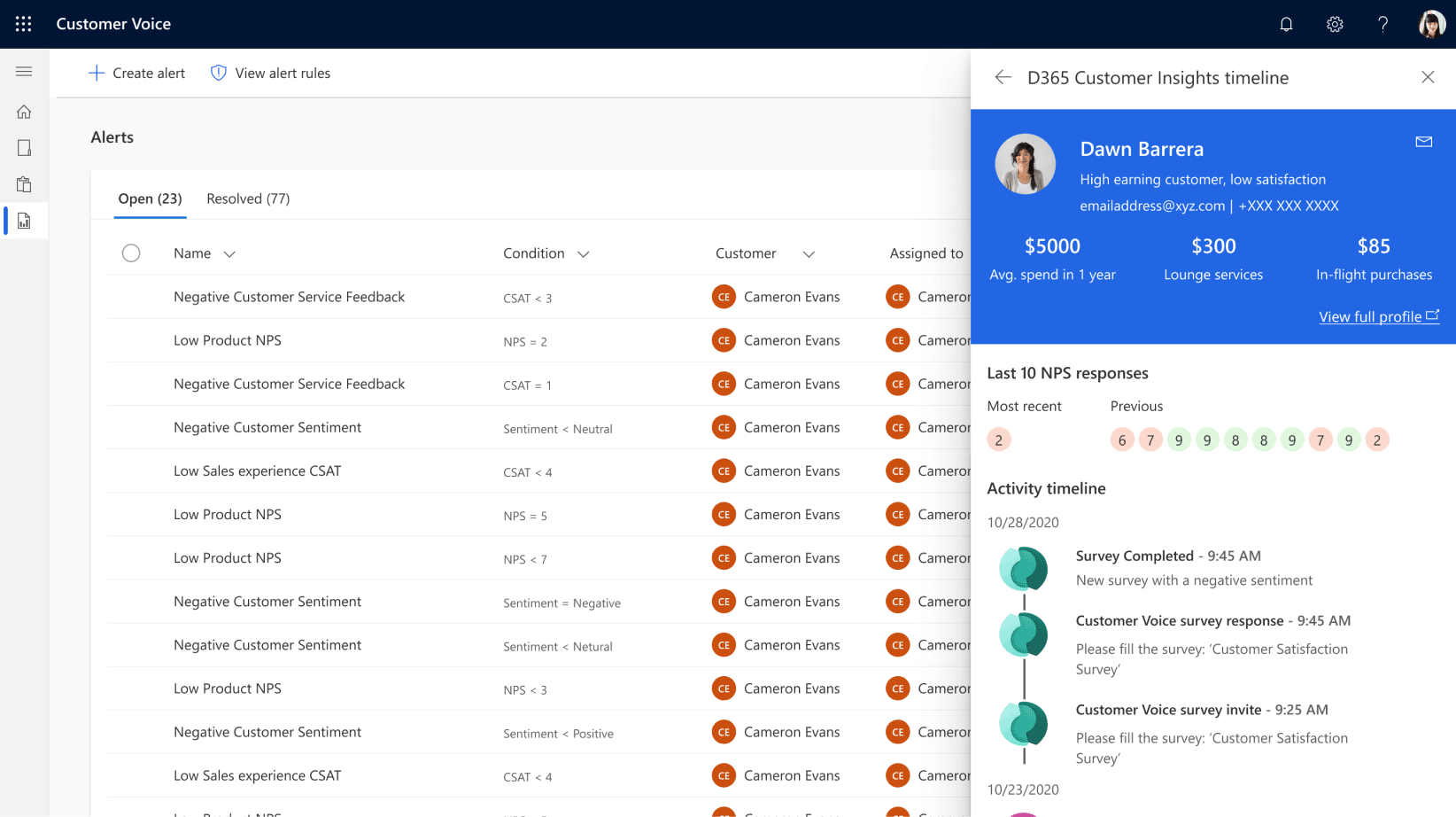Click CE avatar in NPS = 2 customer cell
The width and height of the screenshot is (1456, 817).
tap(724, 340)
